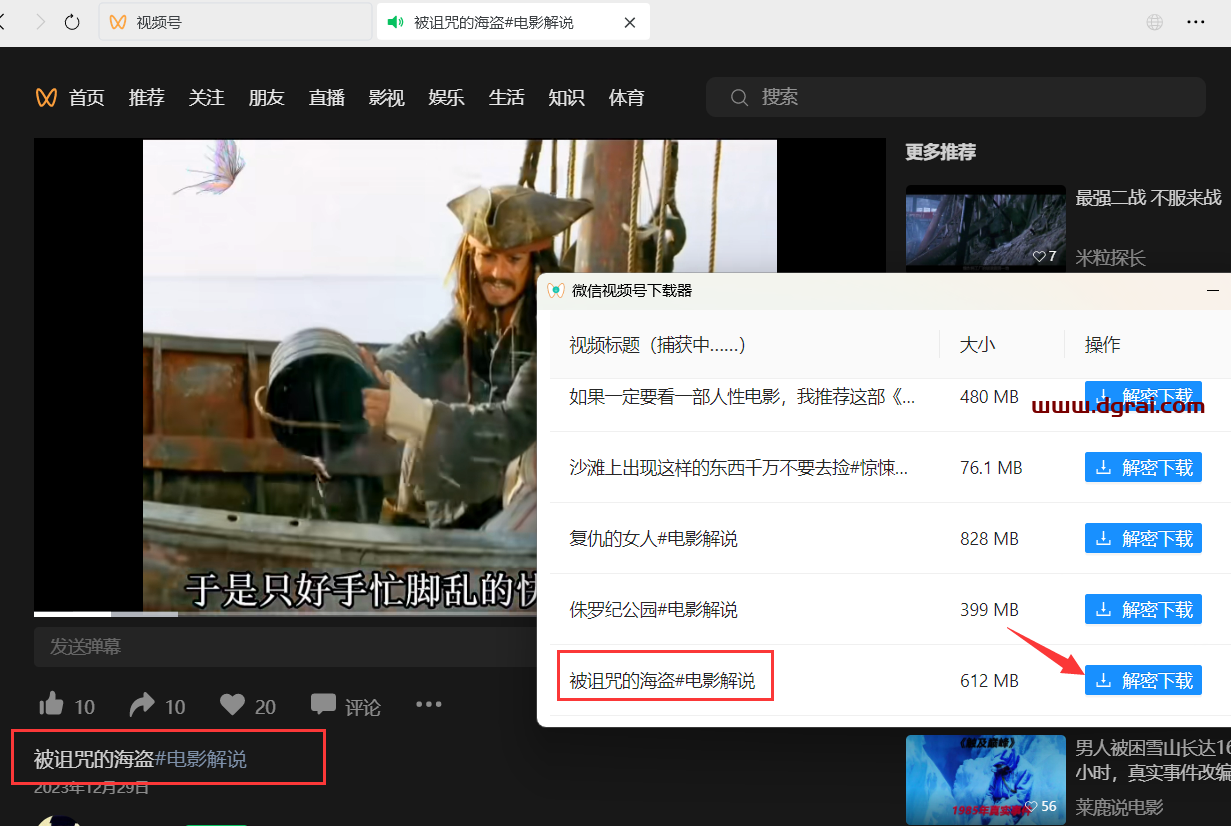Open the 娱乐 navigation item
The image size is (1231, 826).
pyautogui.click(x=447, y=98)
